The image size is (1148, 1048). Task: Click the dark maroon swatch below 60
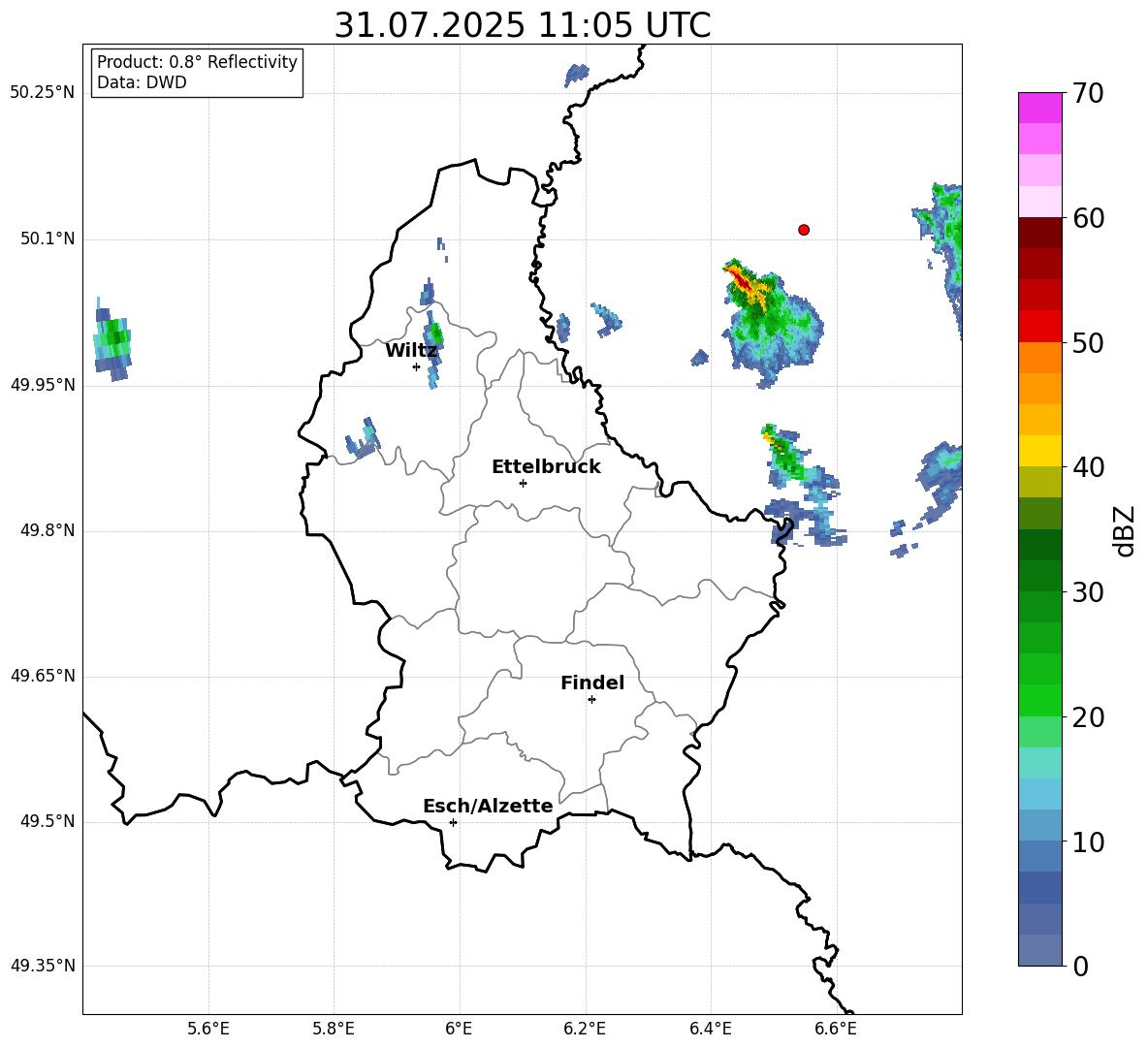click(x=1039, y=233)
